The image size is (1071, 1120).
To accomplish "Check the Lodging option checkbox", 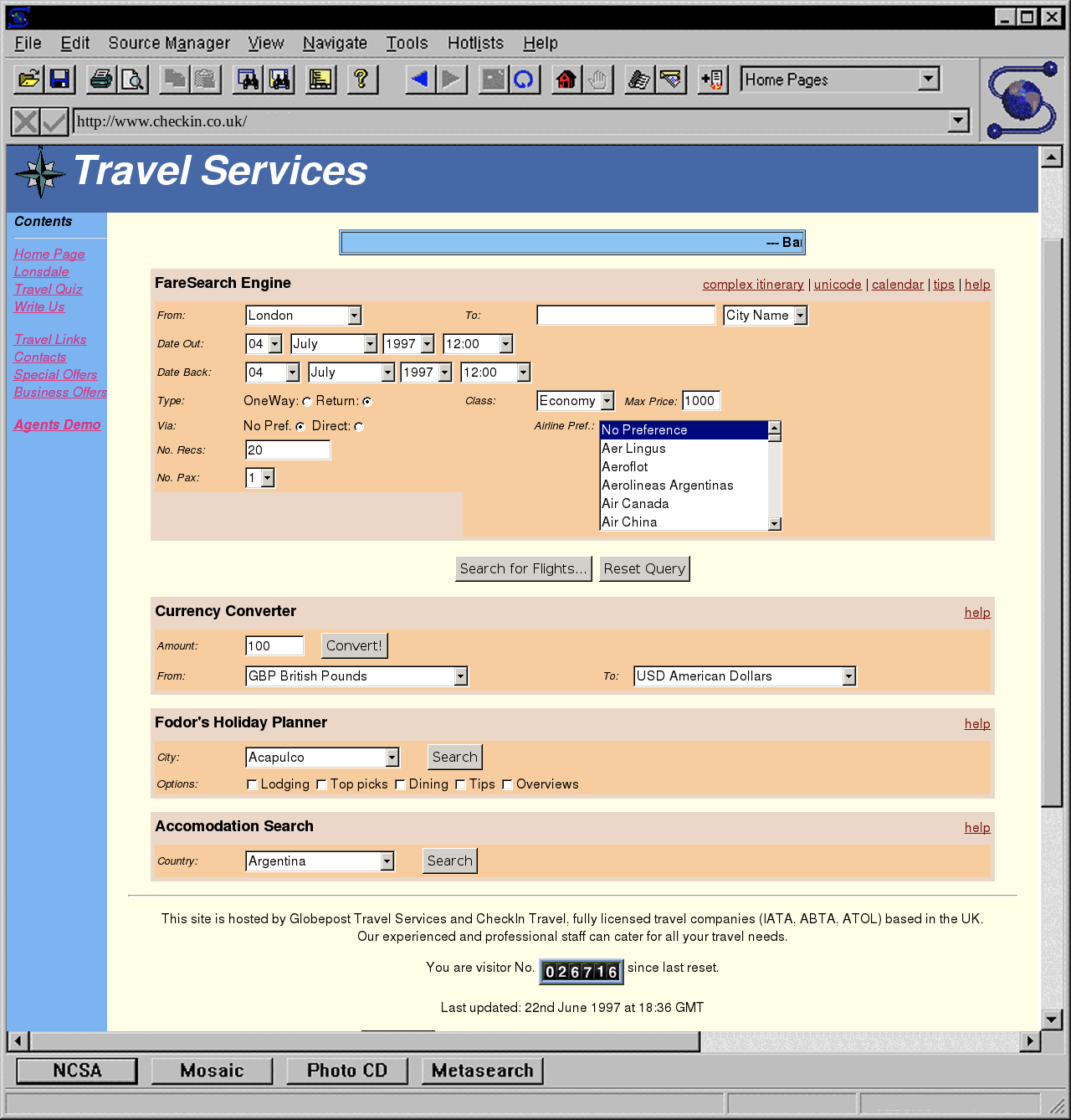I will 252,784.
